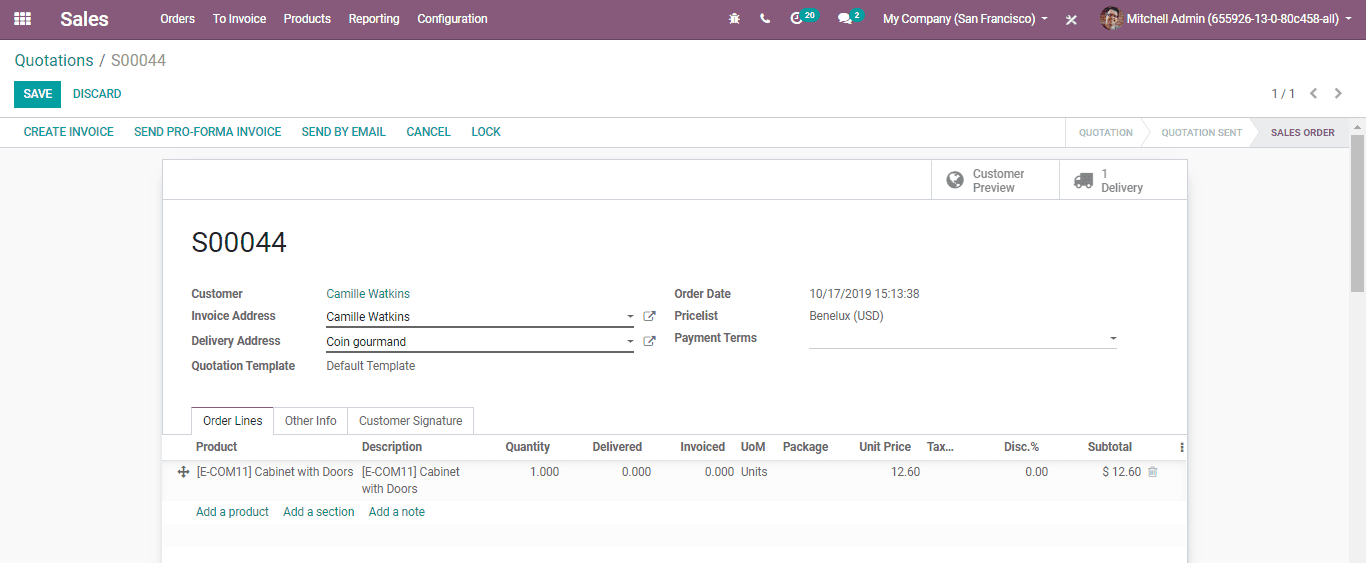The height and width of the screenshot is (563, 1366).
Task: Click the Delivery Address input field
Action: (472, 342)
